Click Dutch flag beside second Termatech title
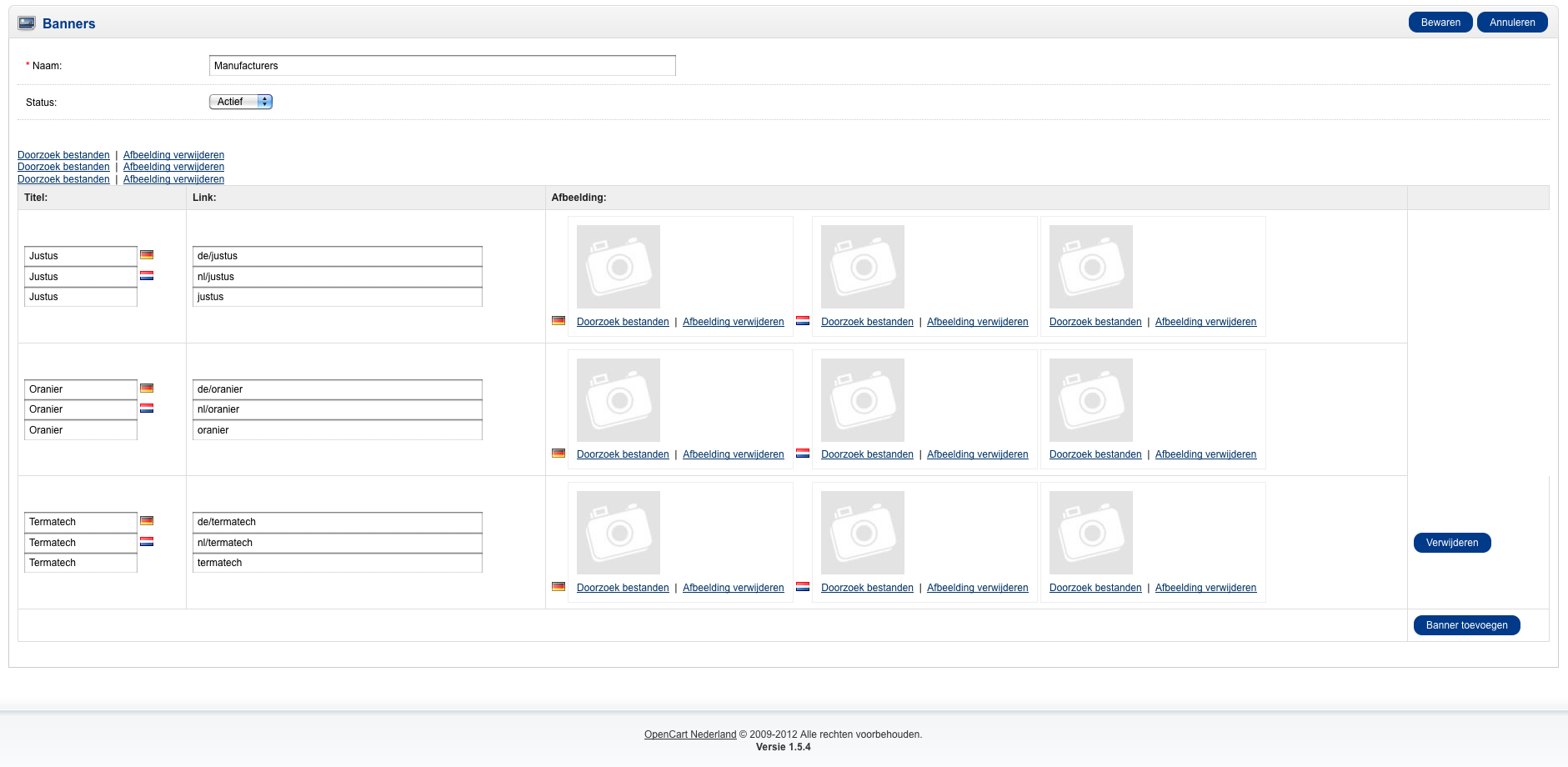Viewport: 1568px width, 767px height. click(147, 542)
